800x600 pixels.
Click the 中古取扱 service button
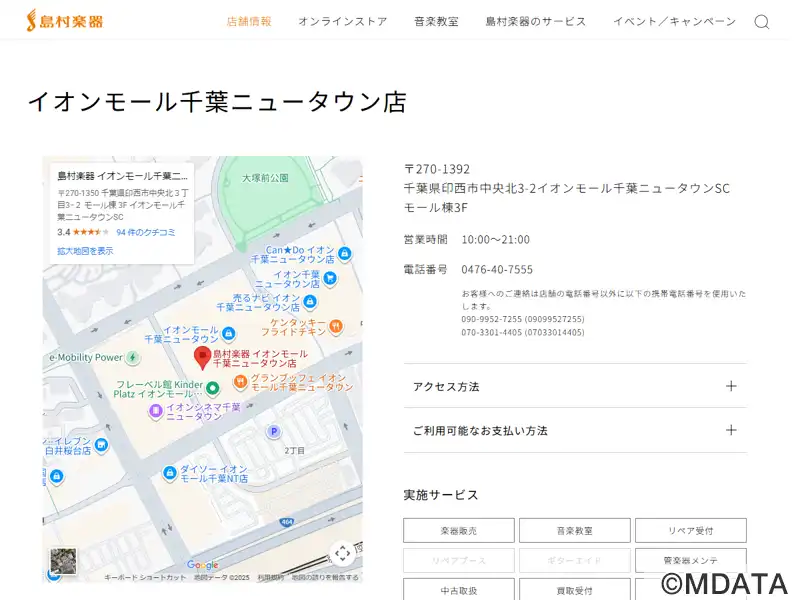click(459, 590)
